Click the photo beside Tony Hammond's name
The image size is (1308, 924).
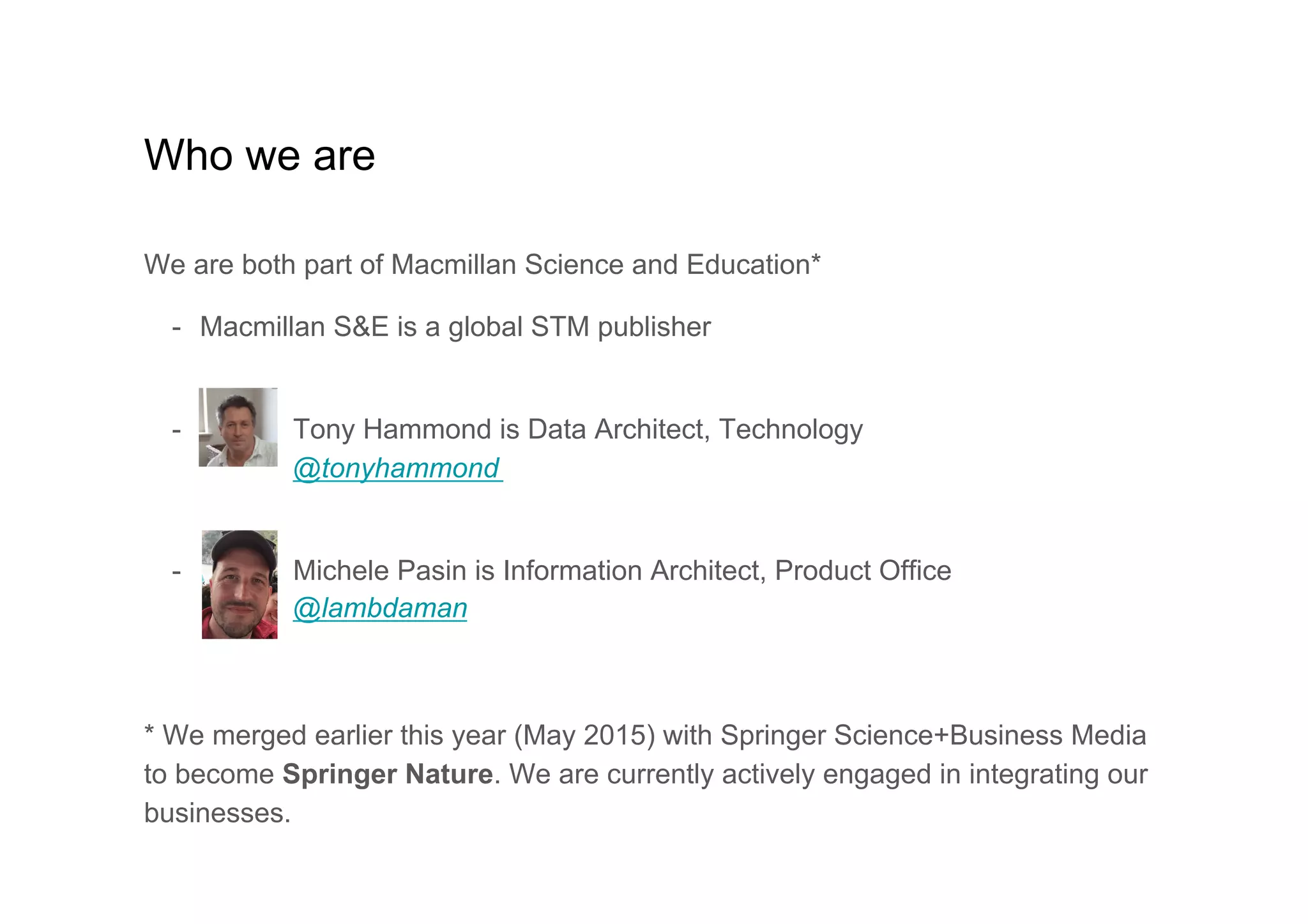click(238, 427)
